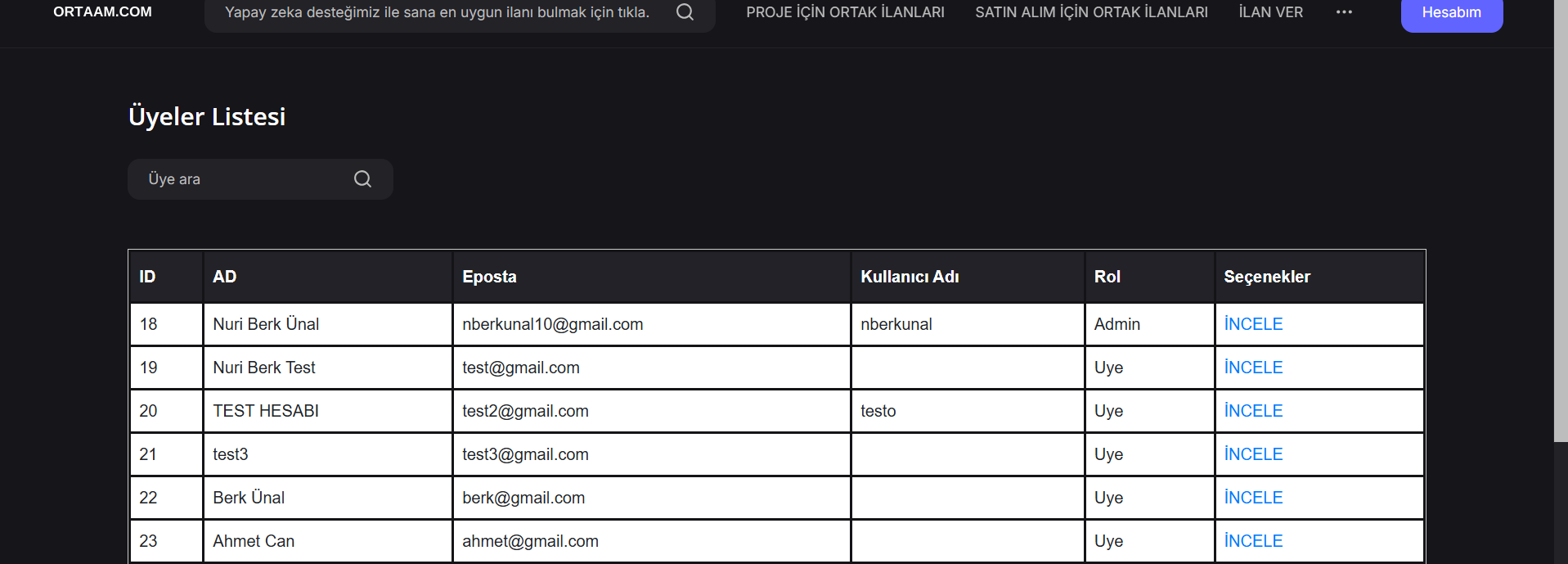
Task: Click the ORTAAM.COM site logo
Action: (x=102, y=12)
